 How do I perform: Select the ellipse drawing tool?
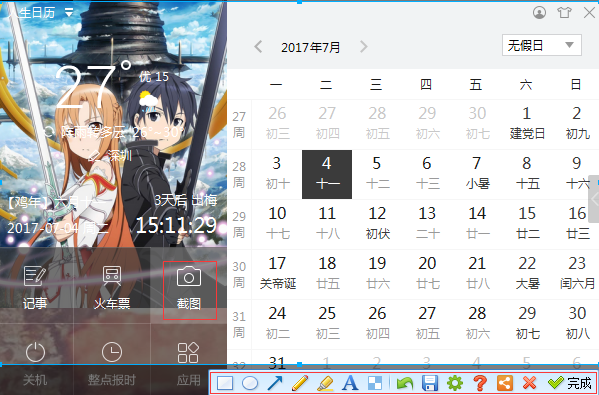point(250,383)
